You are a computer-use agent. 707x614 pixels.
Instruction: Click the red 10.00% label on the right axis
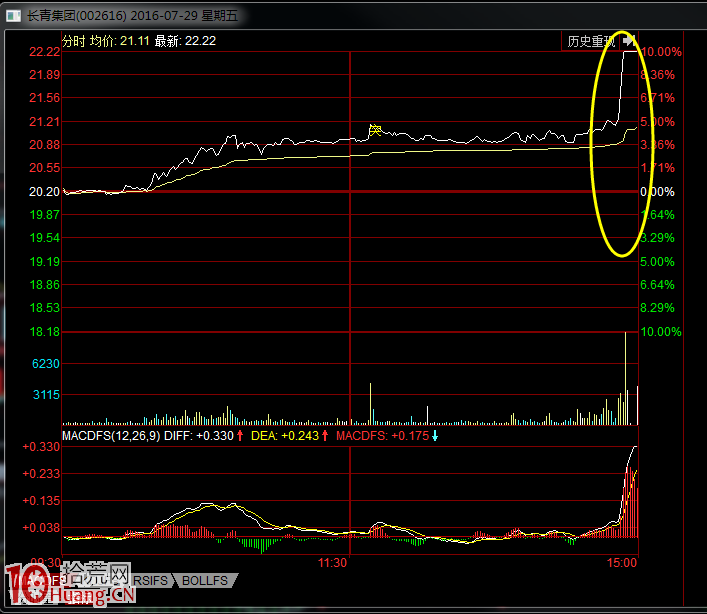tap(661, 52)
